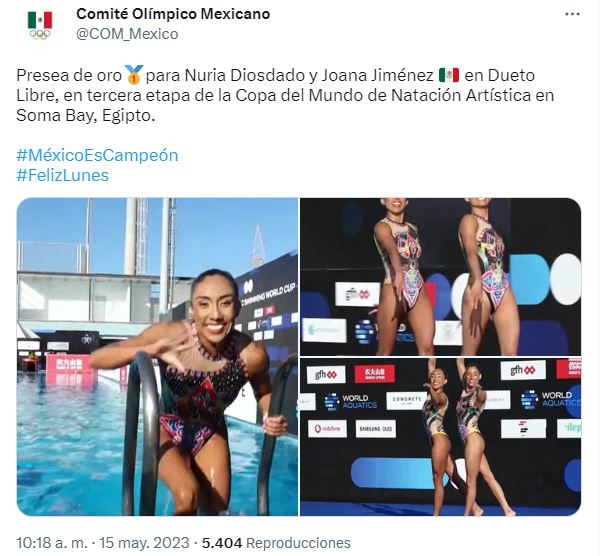
Task: Click the 15 may. 2023 date
Action: [x=144, y=543]
